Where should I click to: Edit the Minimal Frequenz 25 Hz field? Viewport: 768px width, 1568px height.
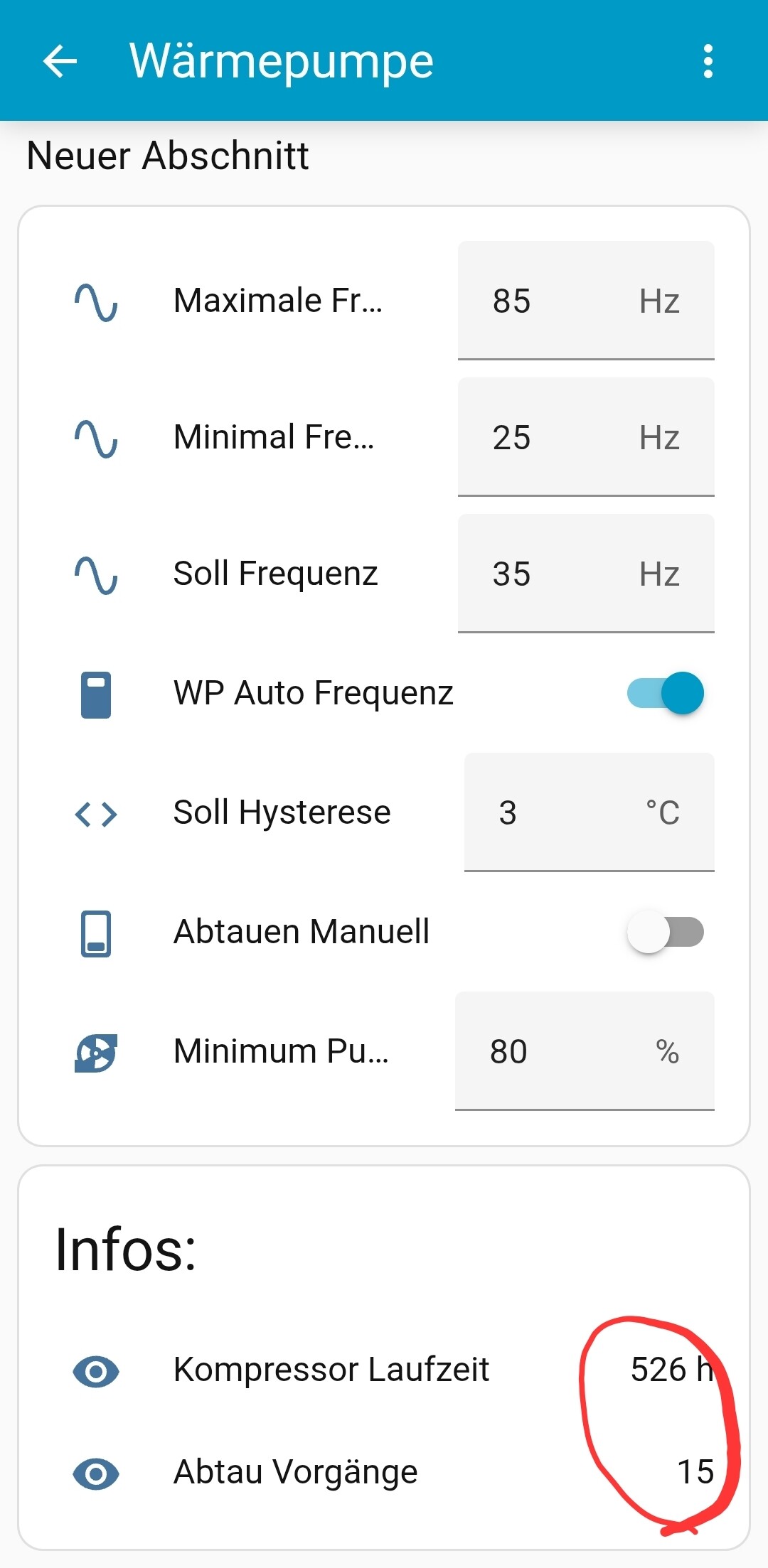click(586, 437)
